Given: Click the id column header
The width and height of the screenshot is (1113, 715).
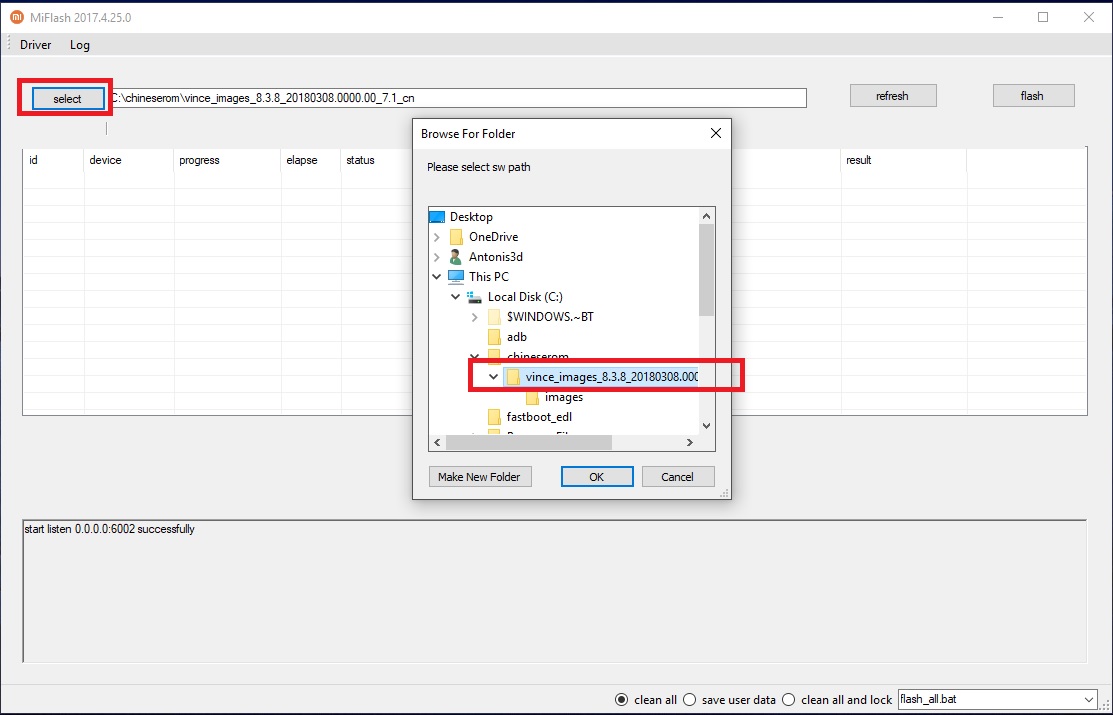Looking at the screenshot, I should pos(53,160).
